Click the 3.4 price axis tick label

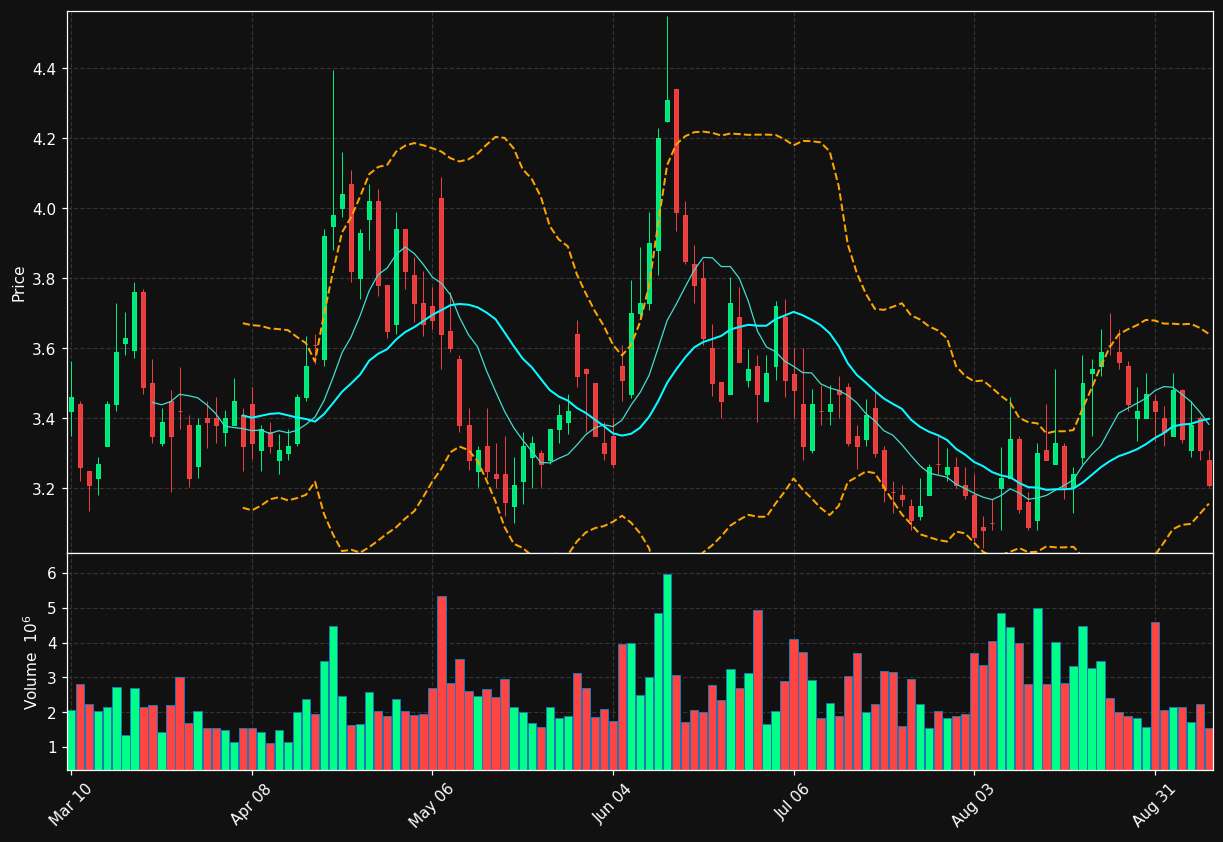coord(44,419)
